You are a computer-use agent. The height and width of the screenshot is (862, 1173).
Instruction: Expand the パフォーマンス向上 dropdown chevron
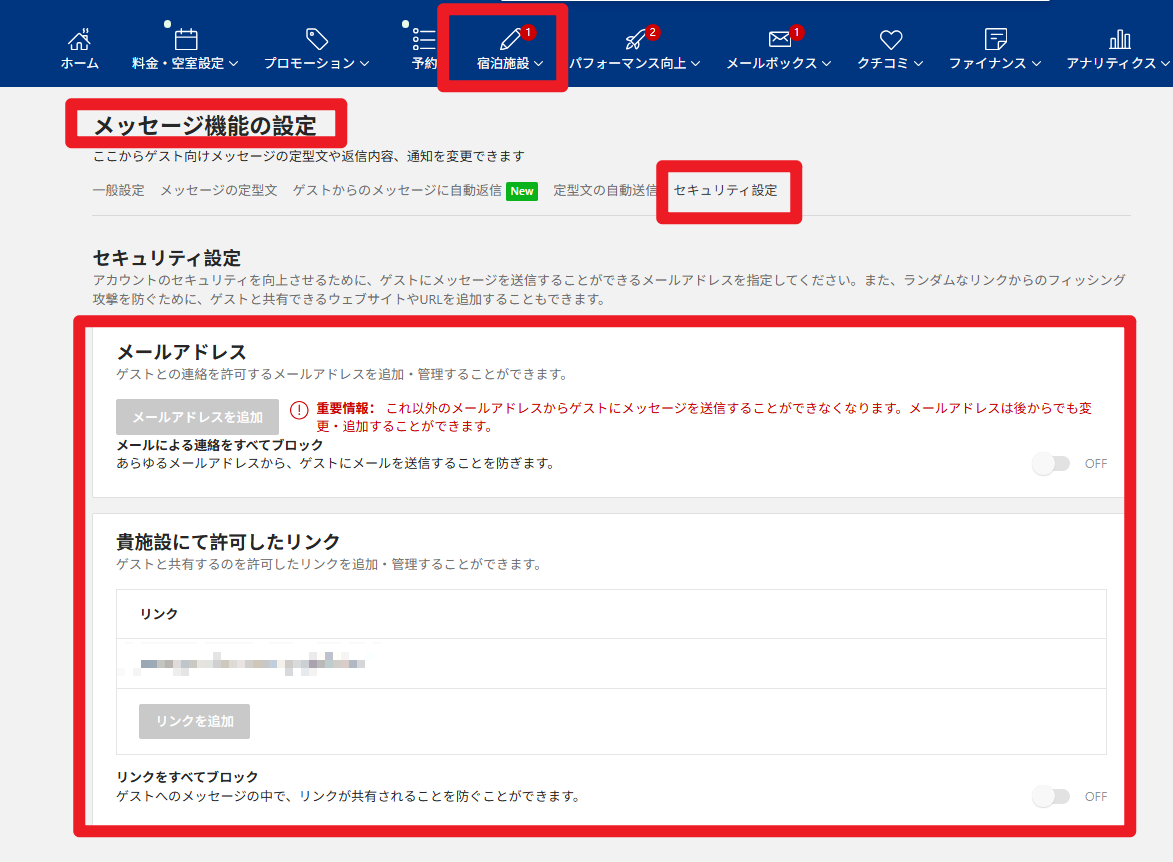[696, 64]
